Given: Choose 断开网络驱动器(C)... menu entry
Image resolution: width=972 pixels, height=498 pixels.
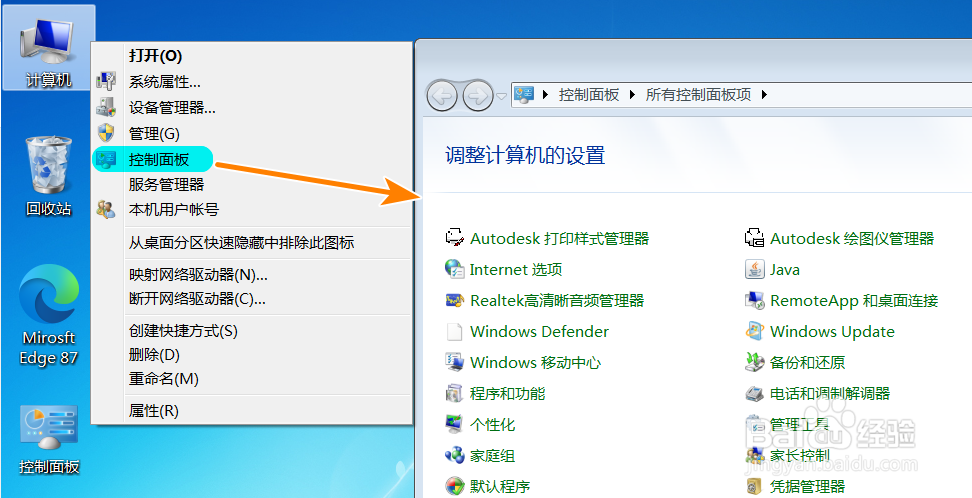Looking at the screenshot, I should tap(197, 299).
